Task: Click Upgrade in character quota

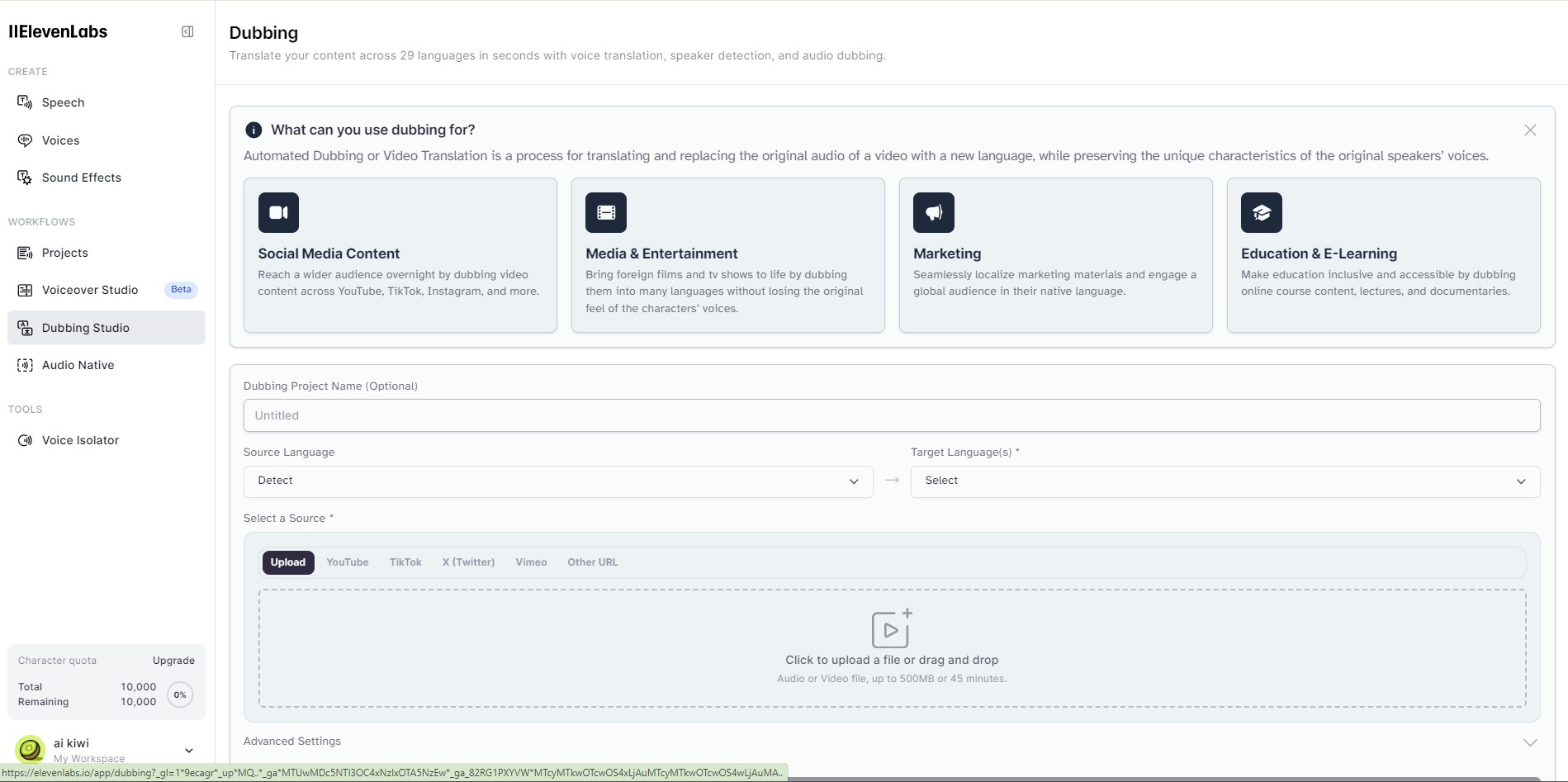Action: tap(173, 661)
